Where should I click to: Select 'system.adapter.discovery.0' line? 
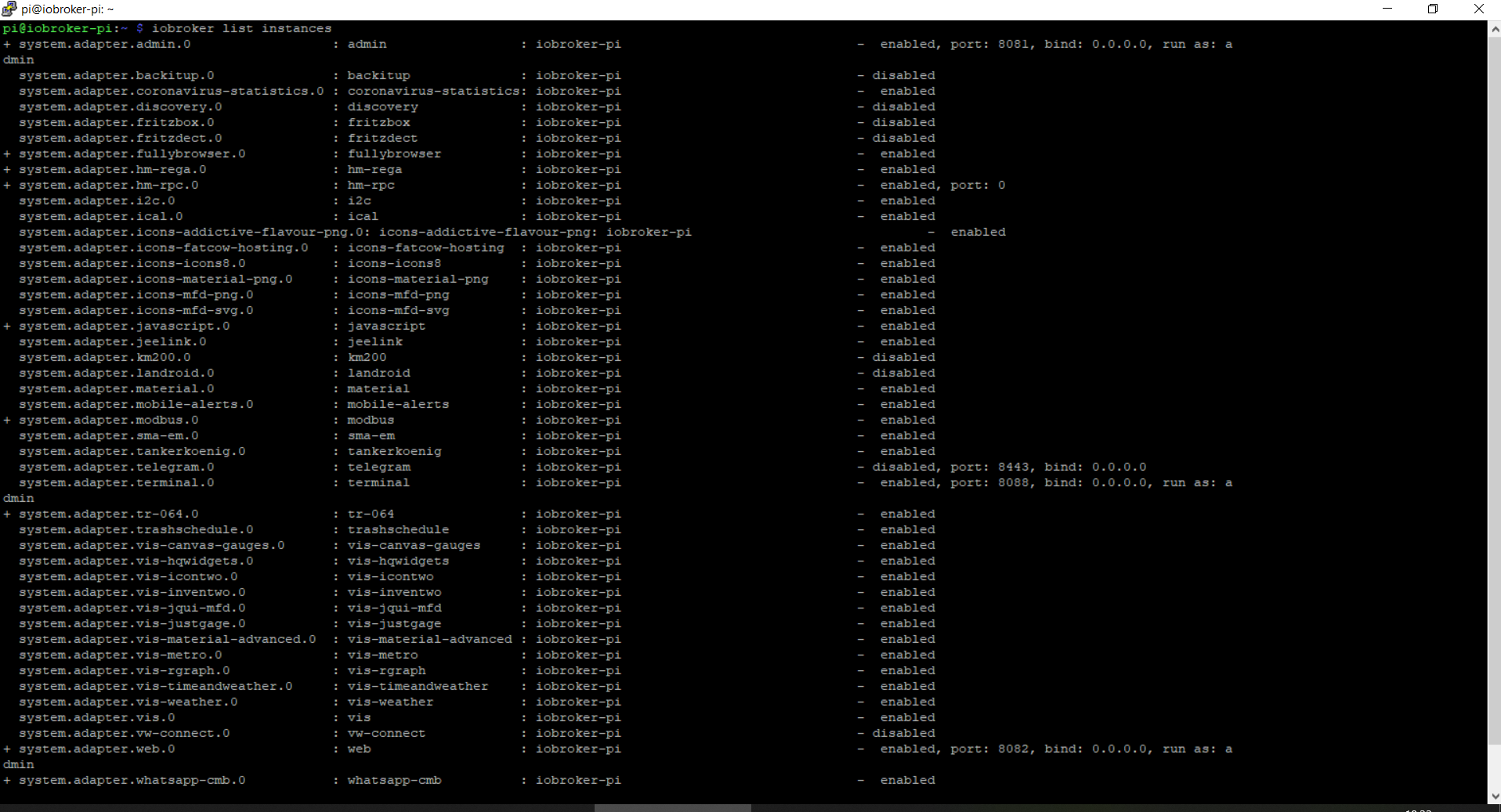coord(121,107)
